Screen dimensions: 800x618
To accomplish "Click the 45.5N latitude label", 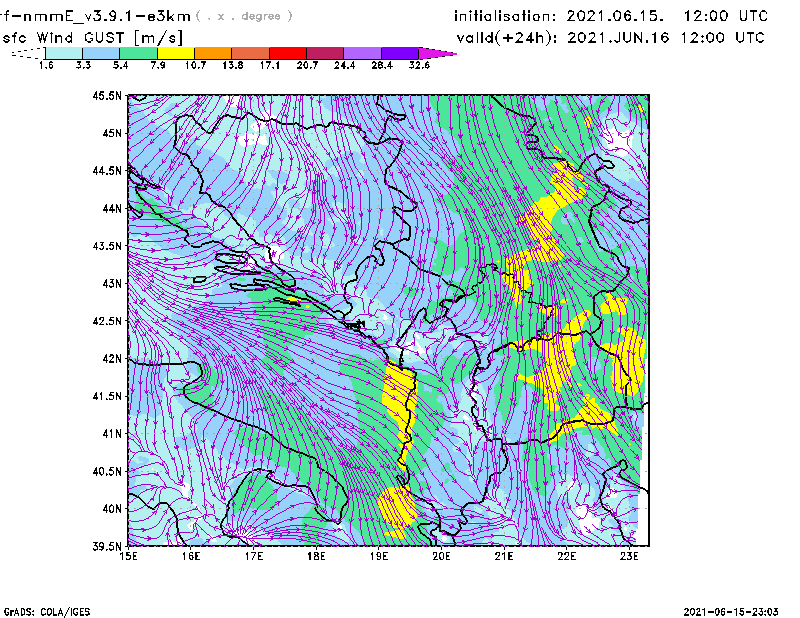I will pyautogui.click(x=107, y=96).
